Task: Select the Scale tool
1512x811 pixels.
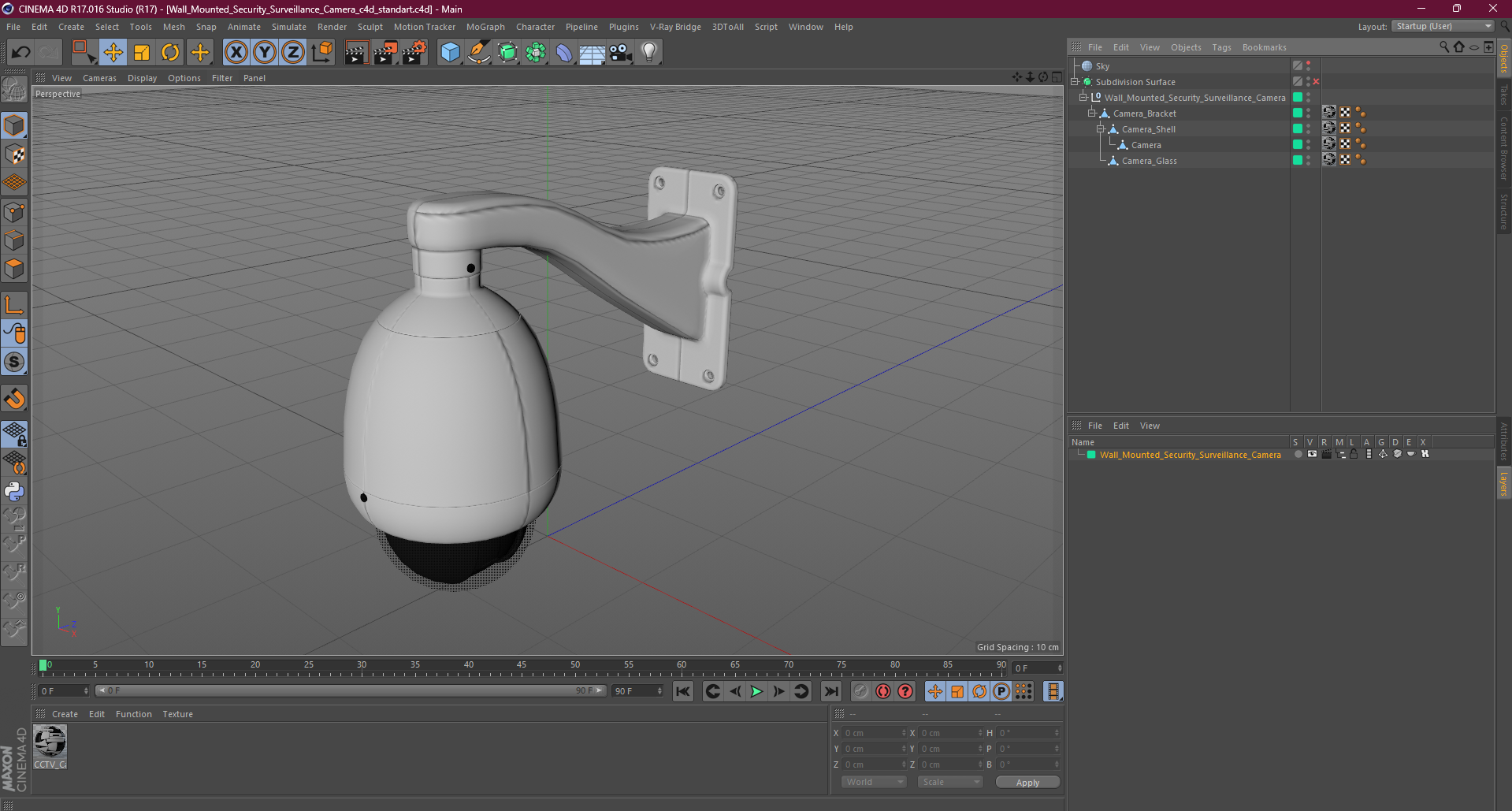Action: 142,53
